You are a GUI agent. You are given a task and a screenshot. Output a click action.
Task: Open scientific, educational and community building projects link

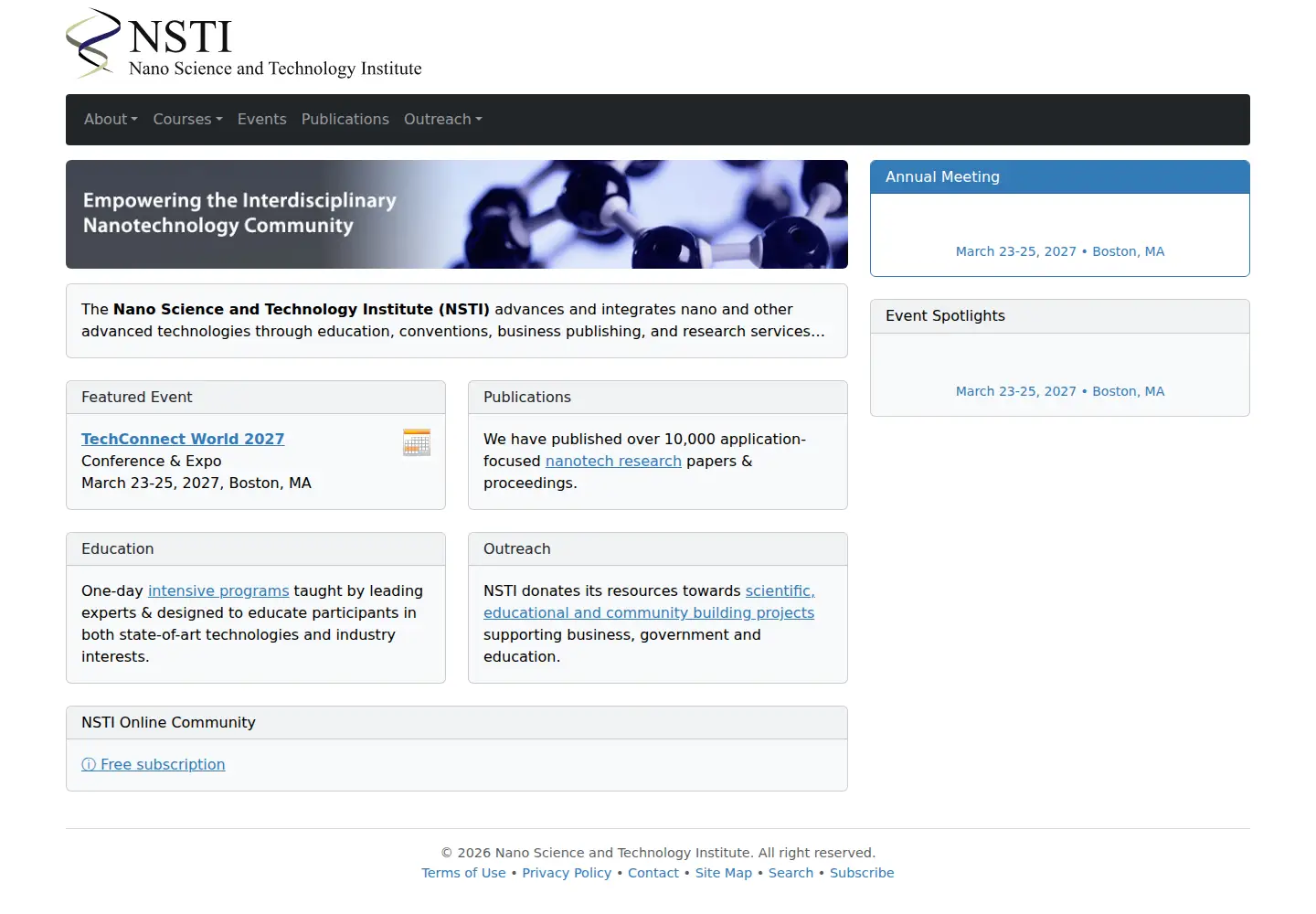(x=649, y=601)
